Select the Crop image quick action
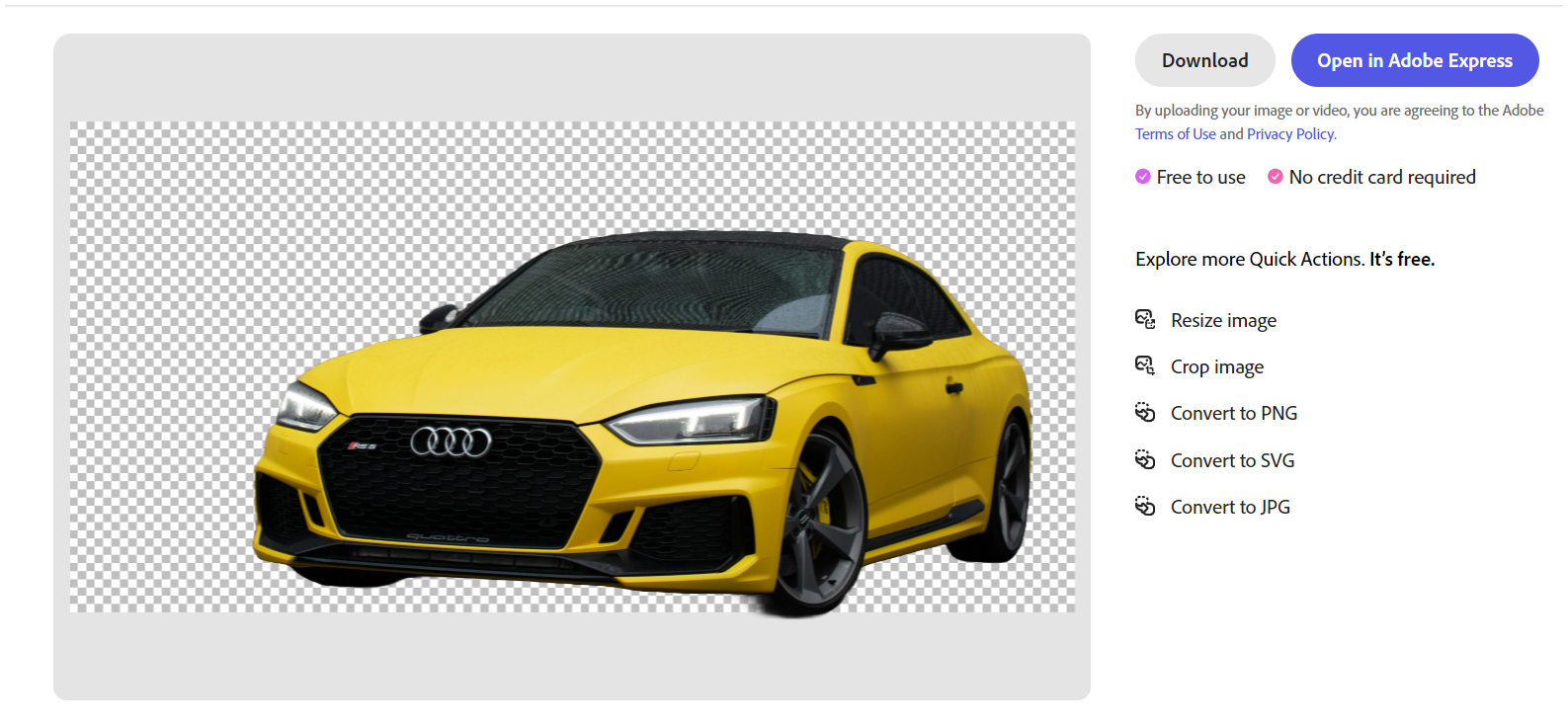 point(1217,366)
